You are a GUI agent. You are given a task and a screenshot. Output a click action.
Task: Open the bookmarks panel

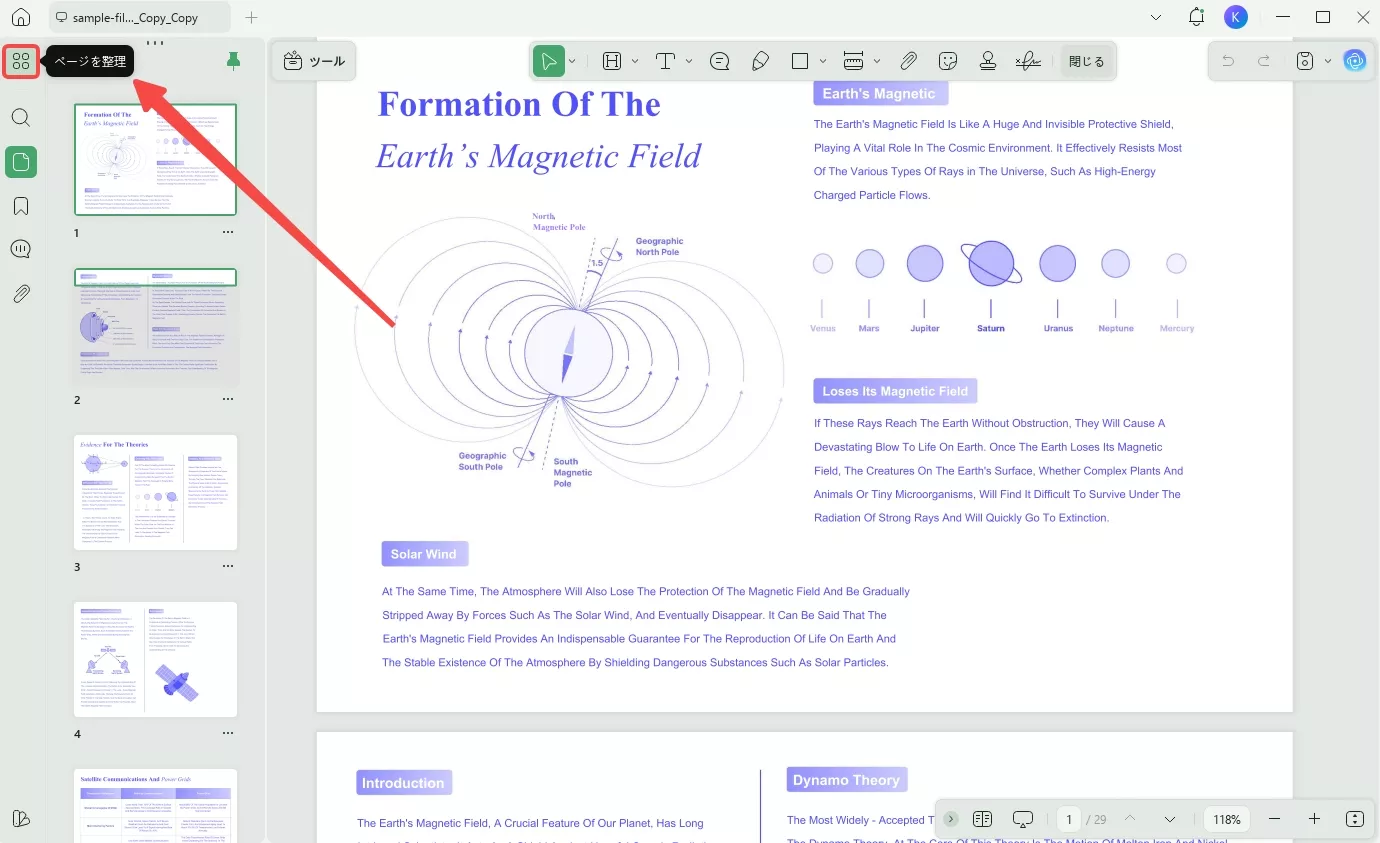(x=21, y=206)
